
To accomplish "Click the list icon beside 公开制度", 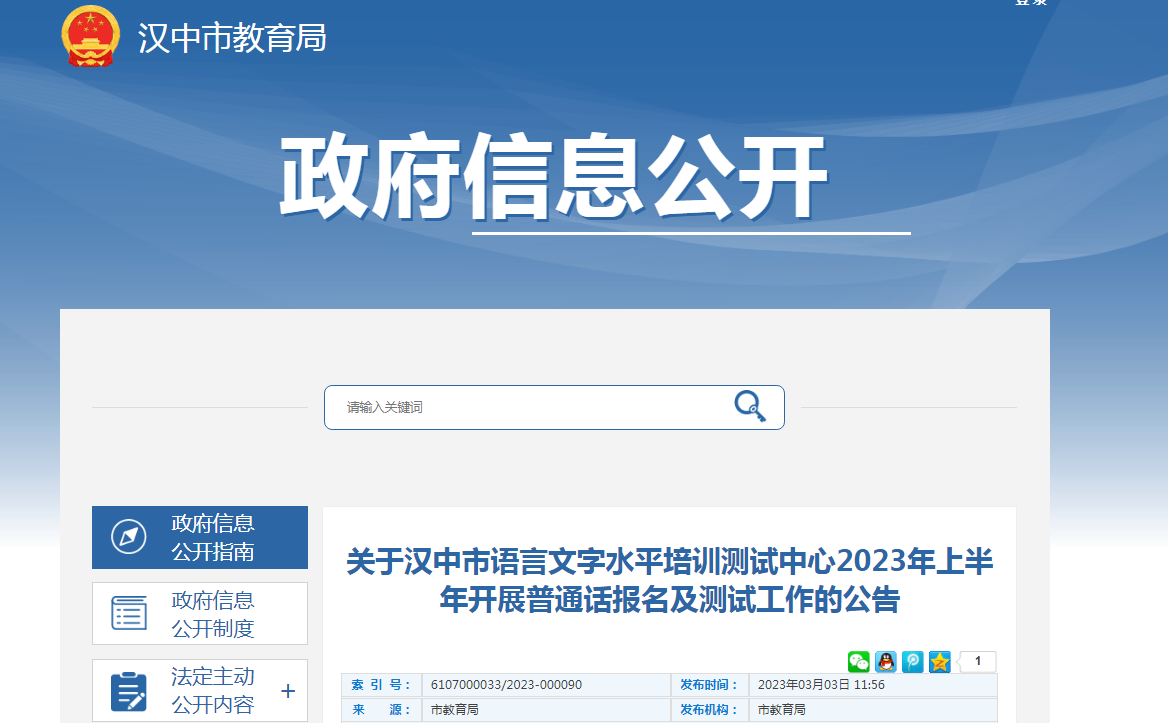I will pos(129,613).
